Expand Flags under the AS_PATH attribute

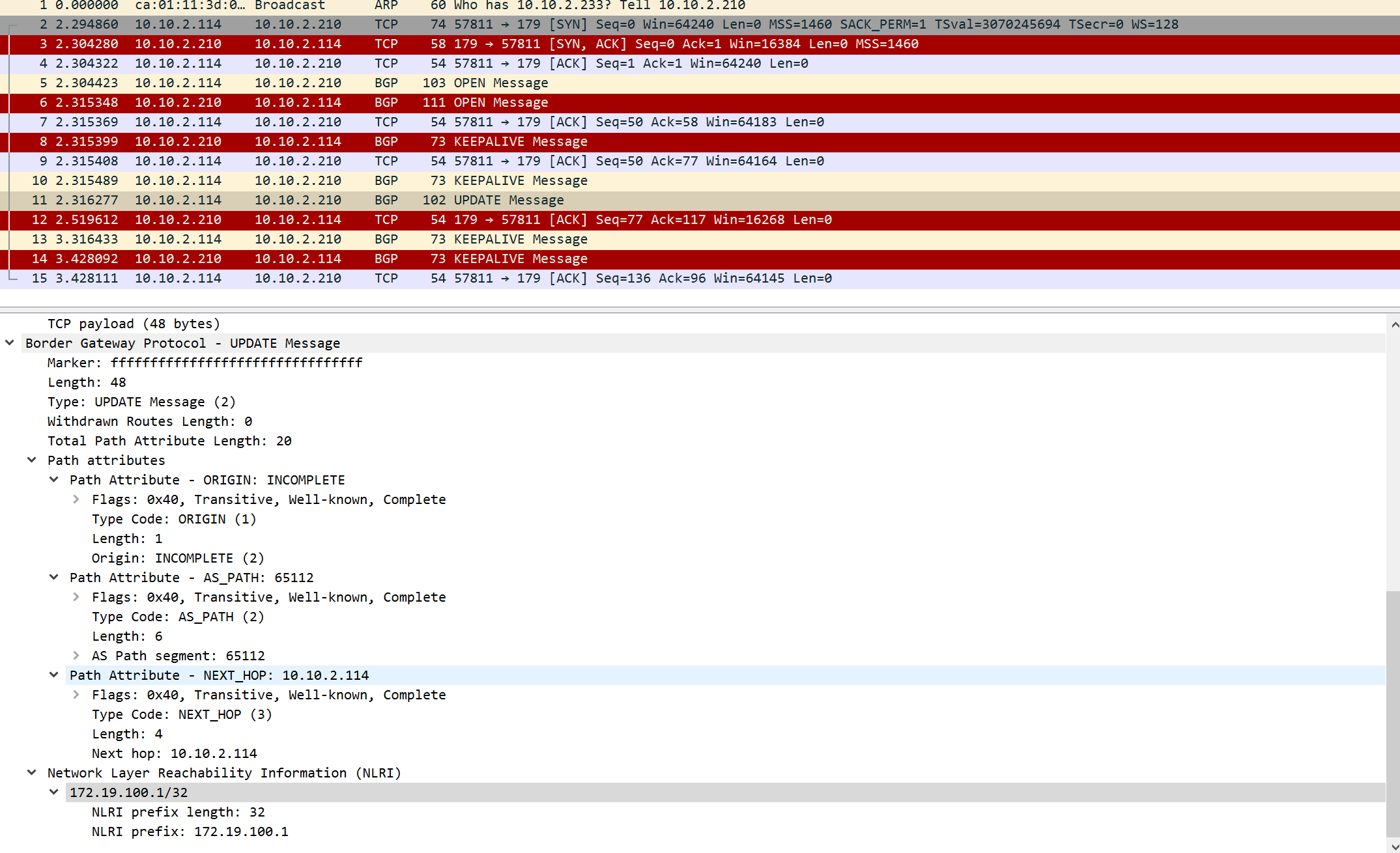click(76, 596)
